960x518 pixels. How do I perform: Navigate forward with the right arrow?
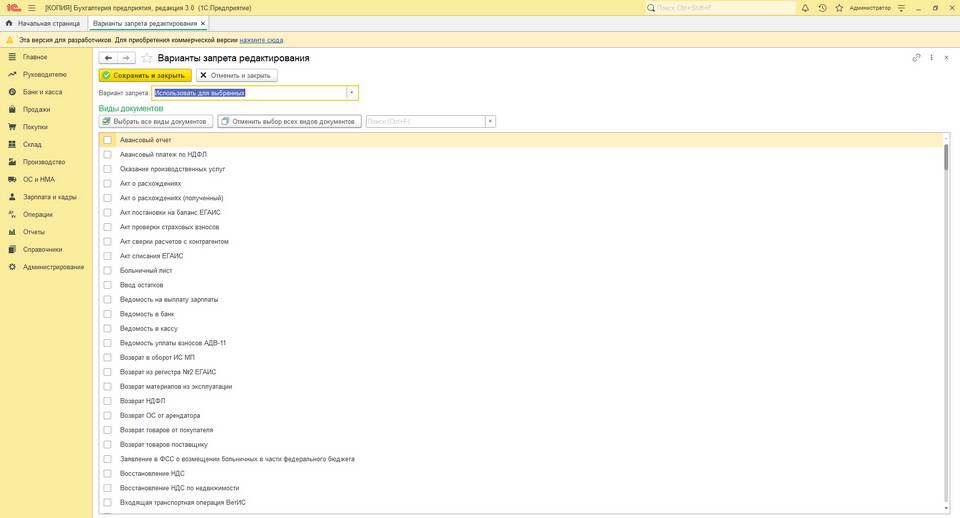[126, 58]
